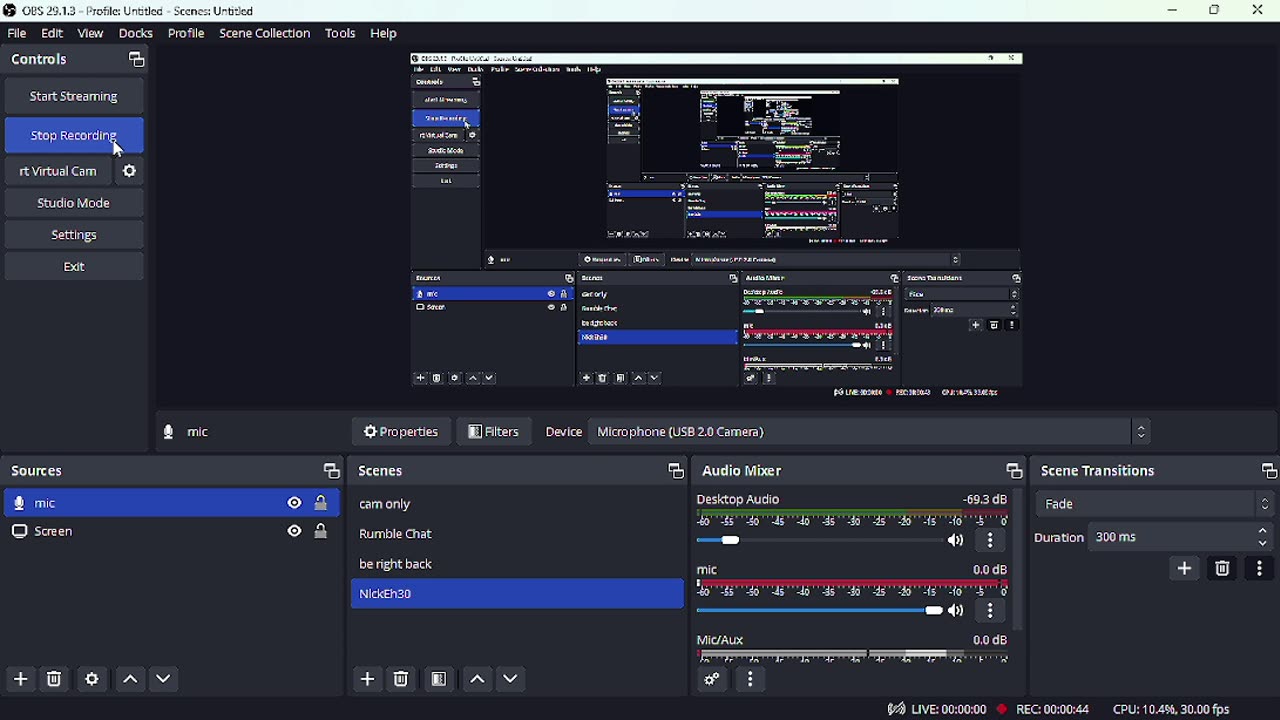Open the Fade transition dropdown

pyautogui.click(x=1156, y=505)
